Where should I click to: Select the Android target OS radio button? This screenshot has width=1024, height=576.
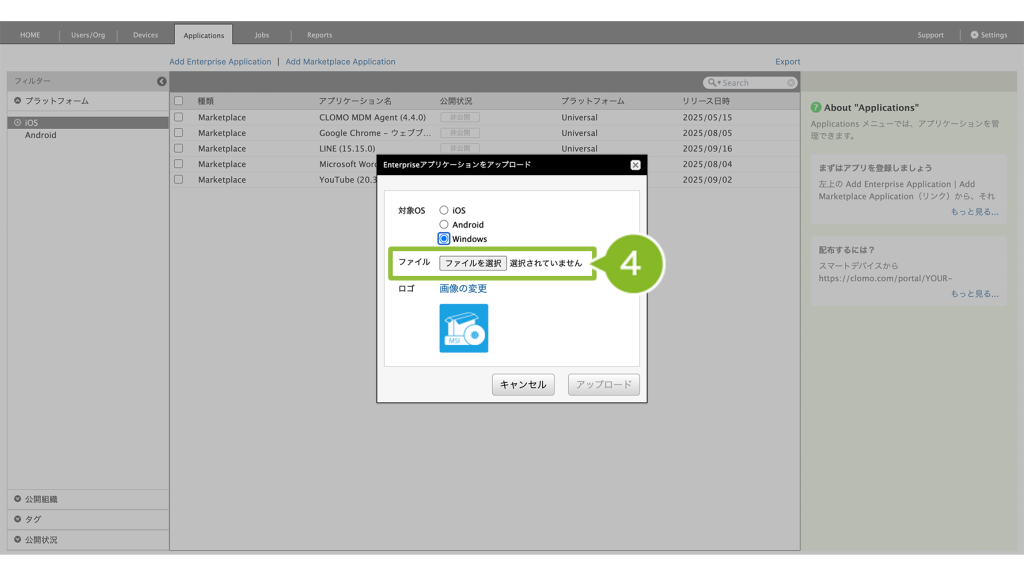(444, 225)
